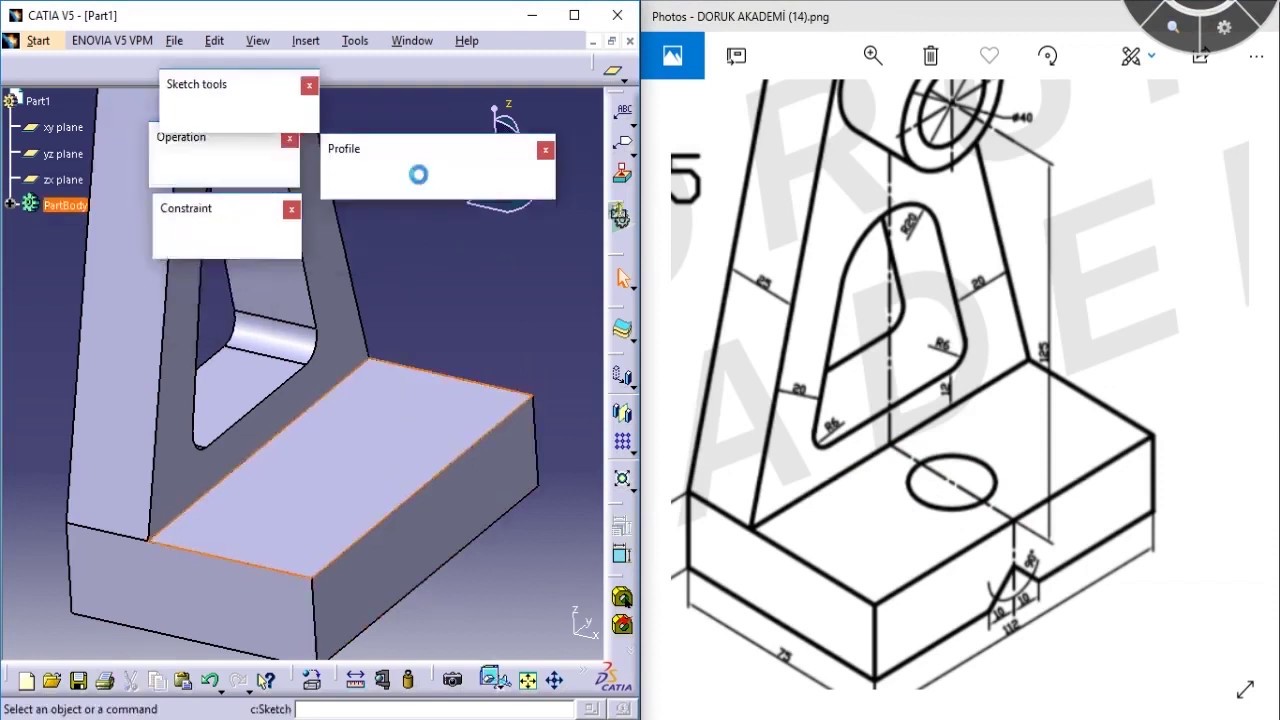Image resolution: width=1280 pixels, height=720 pixels.
Task: Select the Text with Leader ABC icon
Action: tap(623, 111)
